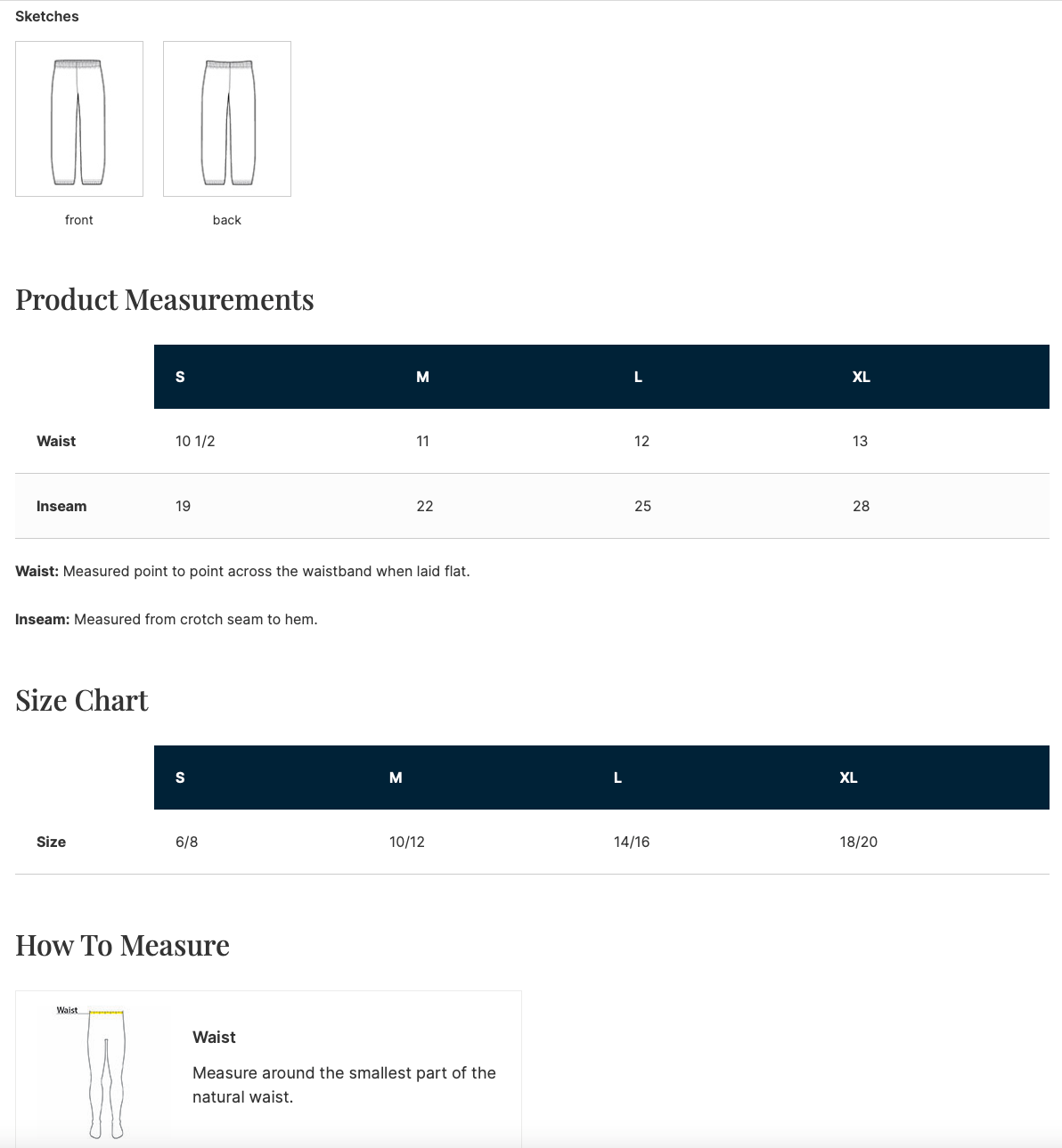Select S column header in Product Measurements table
1062x1148 pixels.
pos(180,377)
